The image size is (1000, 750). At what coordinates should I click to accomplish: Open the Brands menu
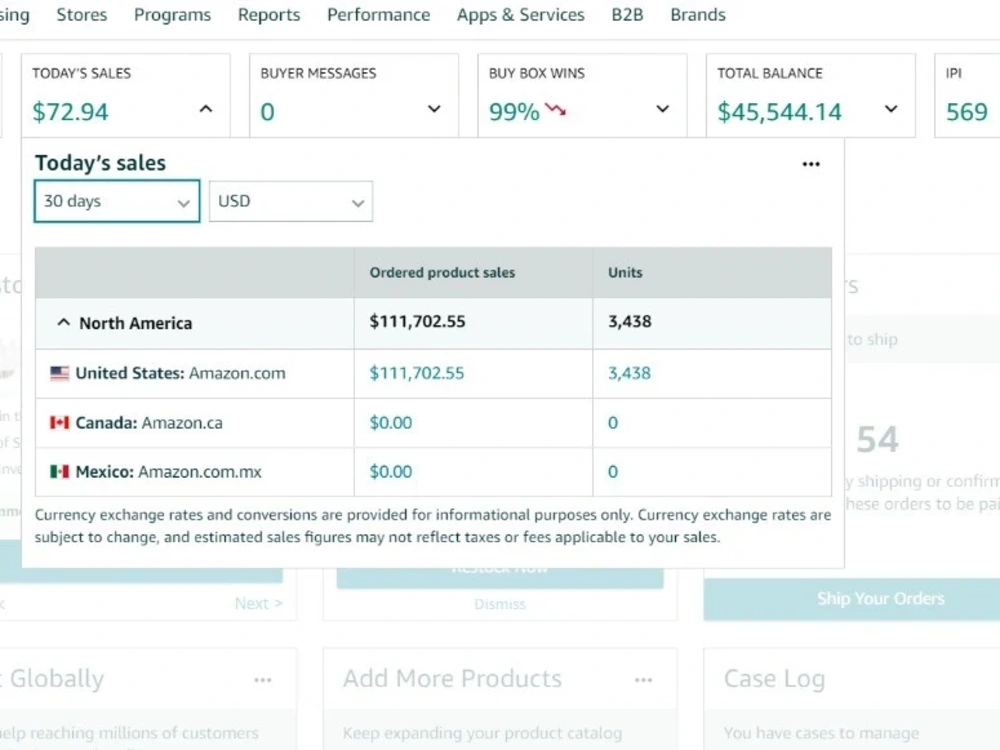click(698, 15)
